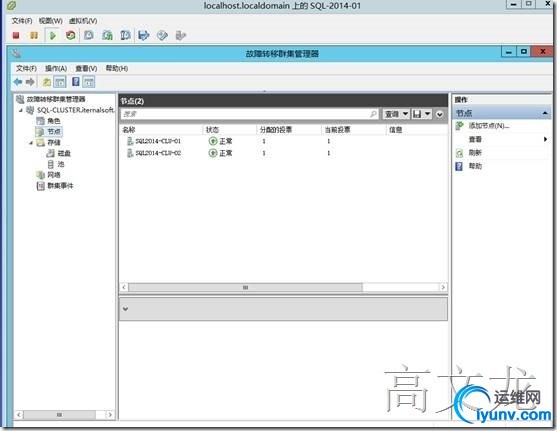Image resolution: width=557 pixels, height=431 pixels.
Task: Open the dropdown arrow next to save icon
Action: pyautogui.click(x=428, y=114)
